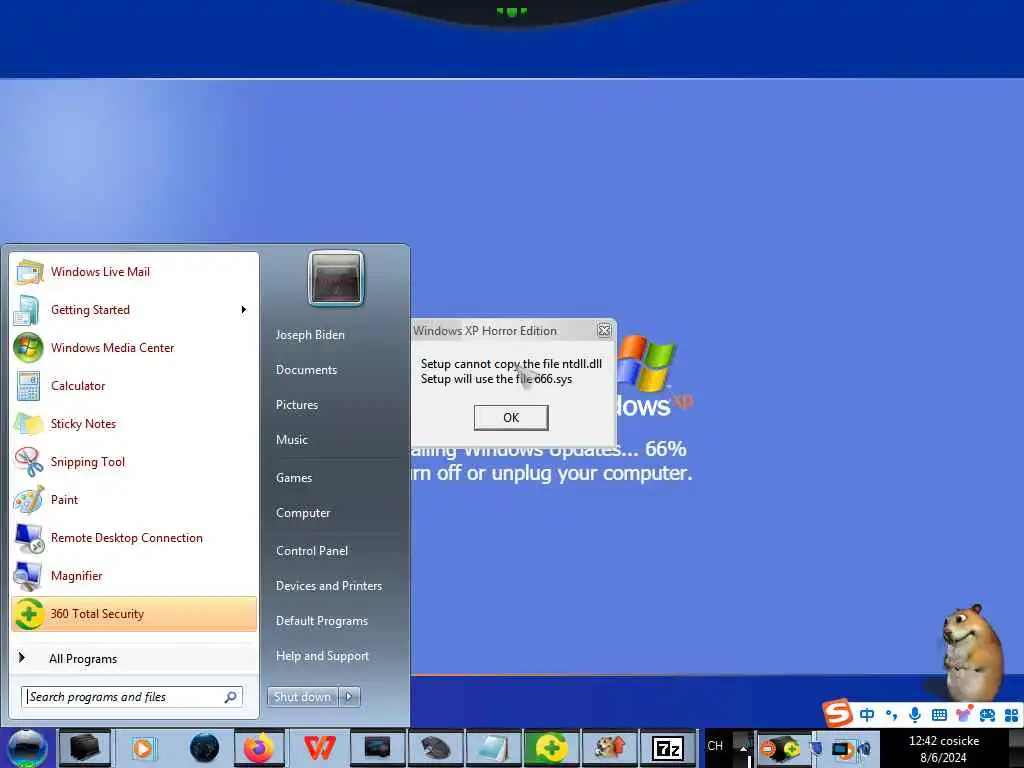Click the CH language indicator
The width and height of the screenshot is (1024, 768).
pyautogui.click(x=715, y=745)
